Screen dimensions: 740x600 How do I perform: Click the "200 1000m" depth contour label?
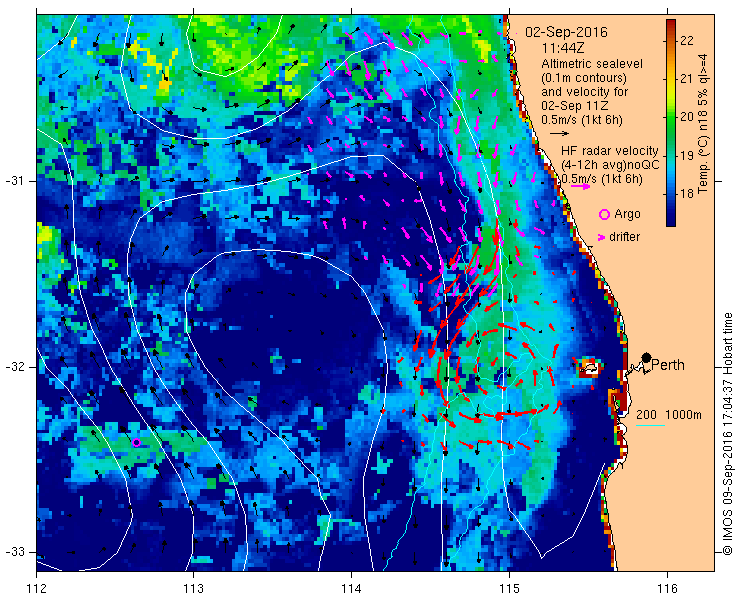pos(669,415)
